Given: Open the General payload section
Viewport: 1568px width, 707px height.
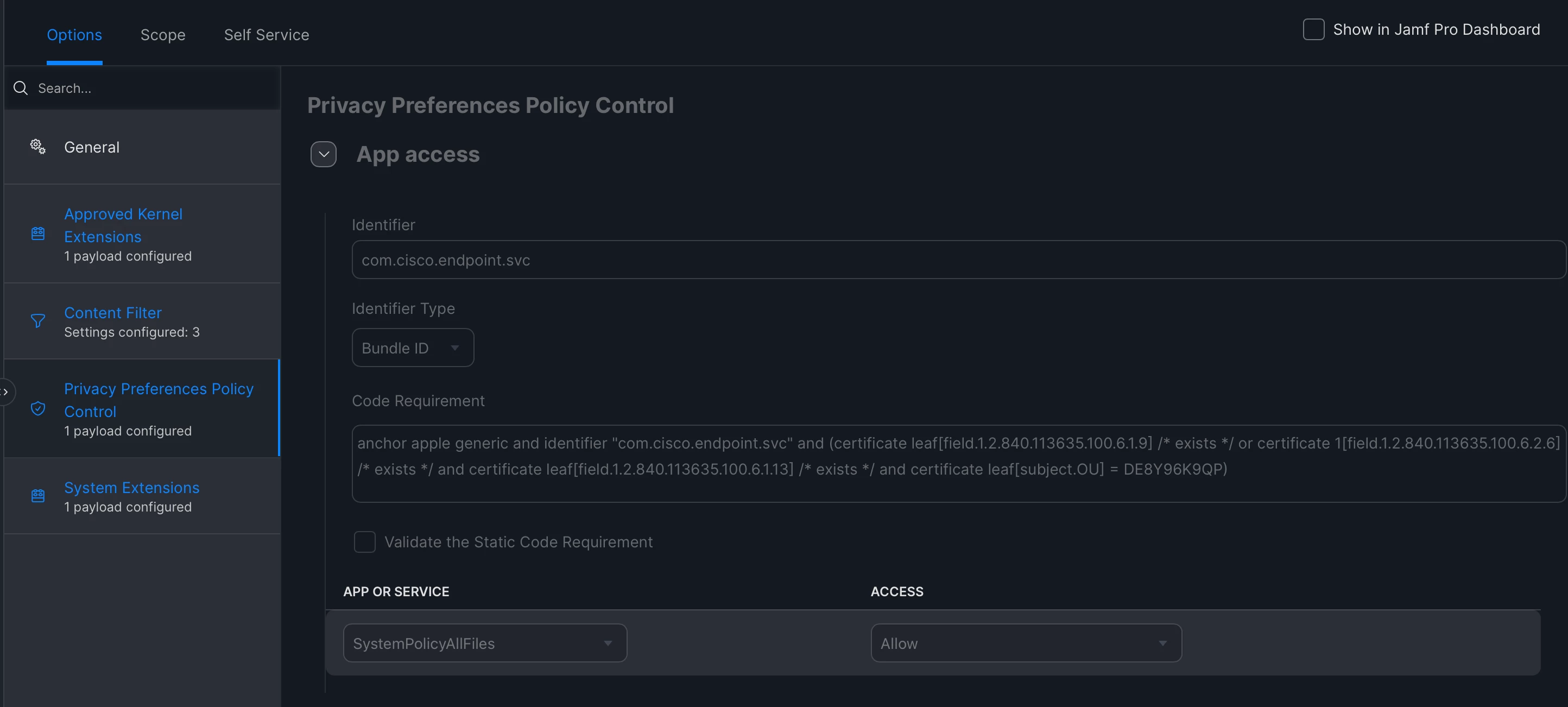Looking at the screenshot, I should (142, 147).
